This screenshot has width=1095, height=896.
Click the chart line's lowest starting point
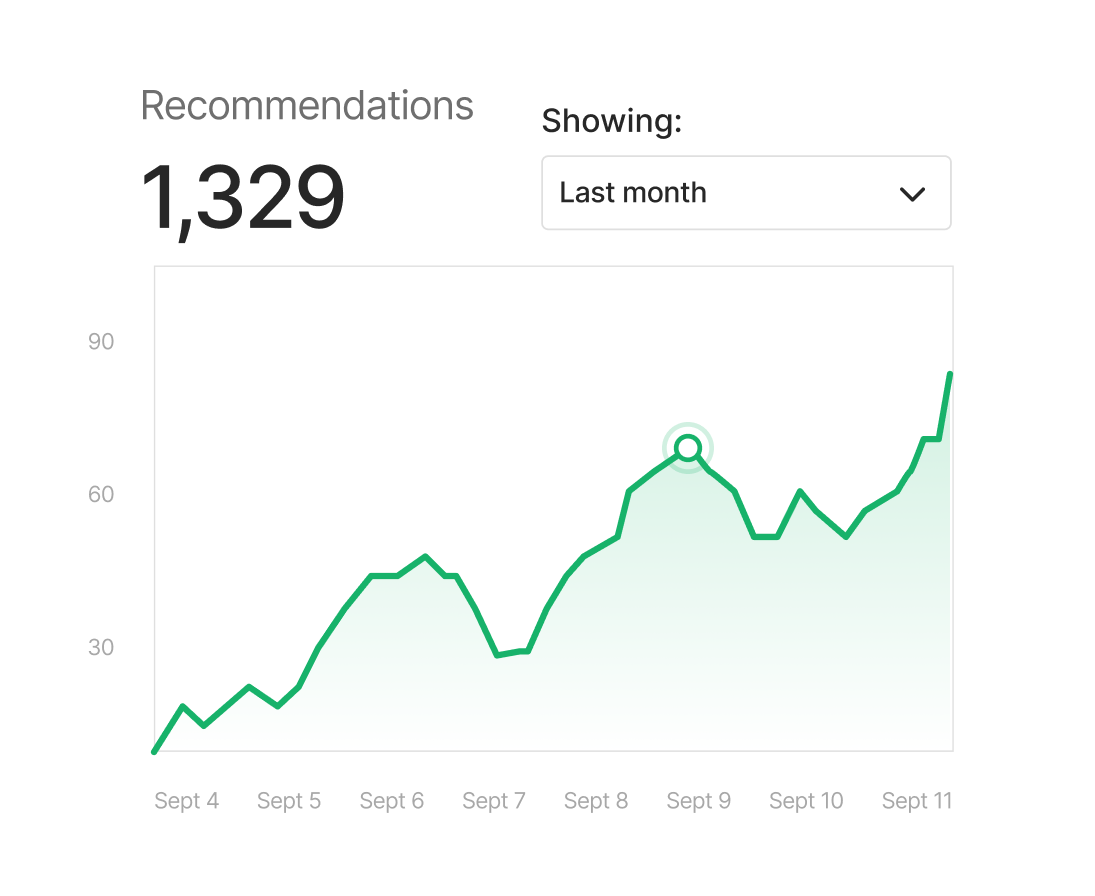click(154, 751)
